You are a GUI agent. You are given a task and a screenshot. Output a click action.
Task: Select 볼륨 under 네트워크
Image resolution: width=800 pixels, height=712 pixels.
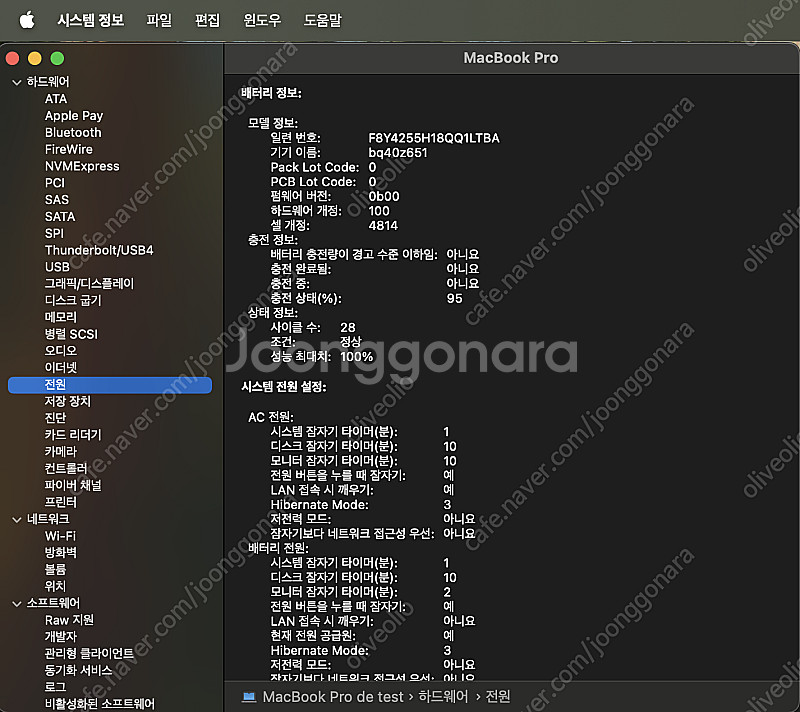(55, 570)
